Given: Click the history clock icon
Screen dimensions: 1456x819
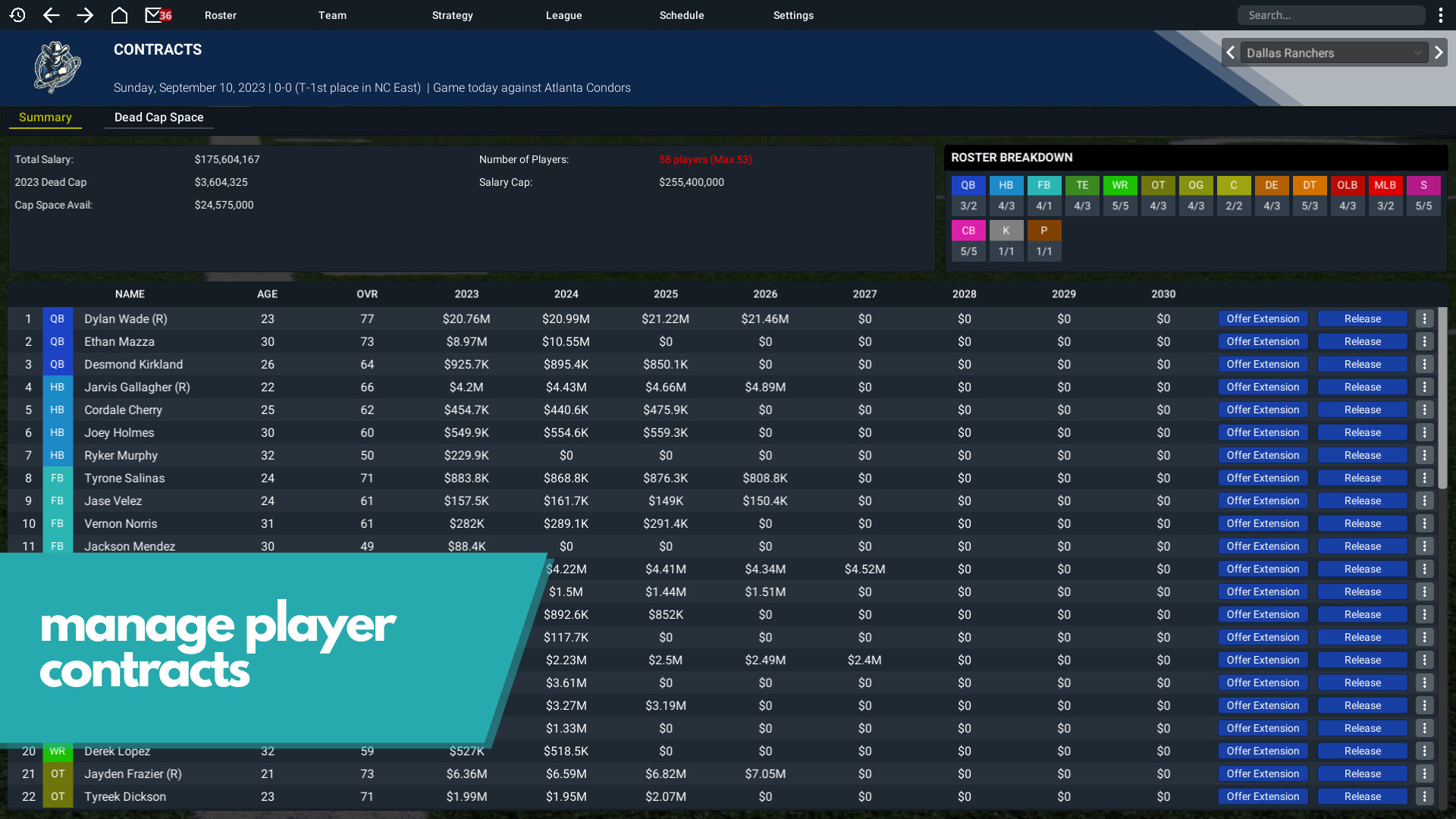Looking at the screenshot, I should coord(17,15).
